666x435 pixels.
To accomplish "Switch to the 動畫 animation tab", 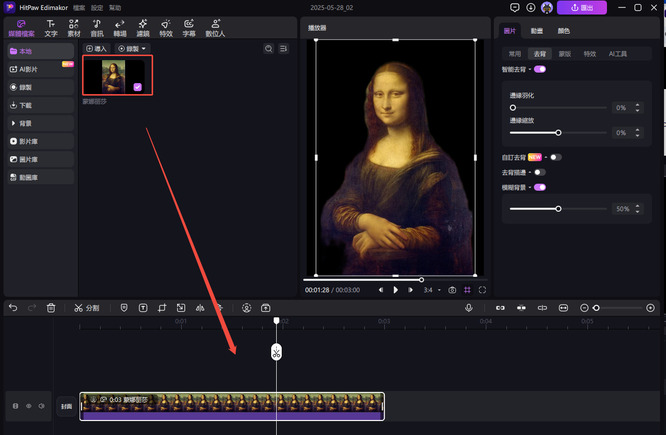I will 536,31.
